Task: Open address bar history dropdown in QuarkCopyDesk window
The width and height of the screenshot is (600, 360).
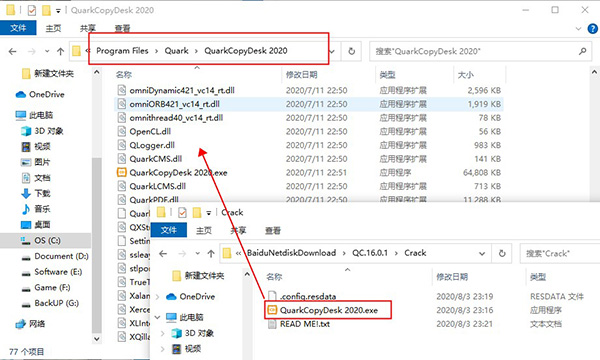Action: coord(332,51)
